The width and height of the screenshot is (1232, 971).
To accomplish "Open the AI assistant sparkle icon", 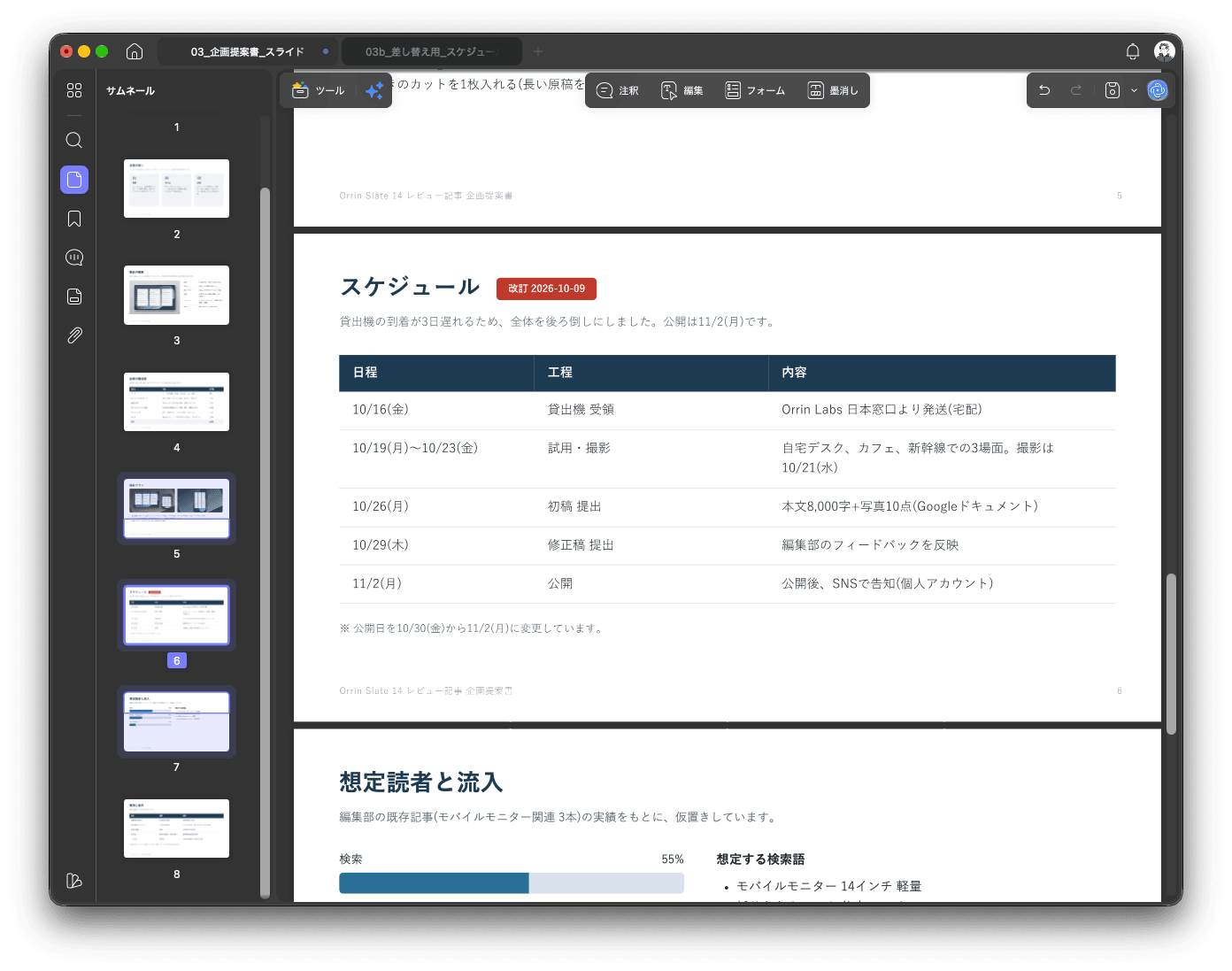I will (374, 90).
